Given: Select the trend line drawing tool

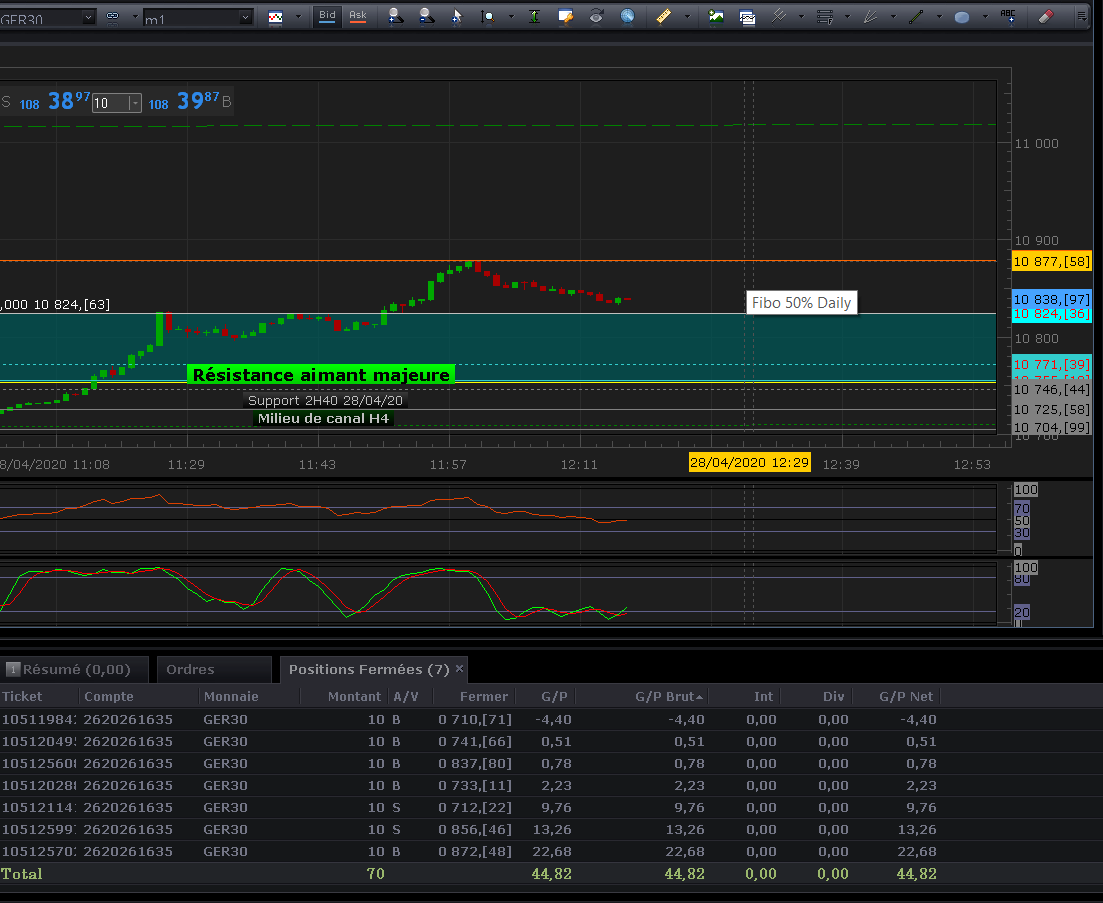Looking at the screenshot, I should click(916, 16).
